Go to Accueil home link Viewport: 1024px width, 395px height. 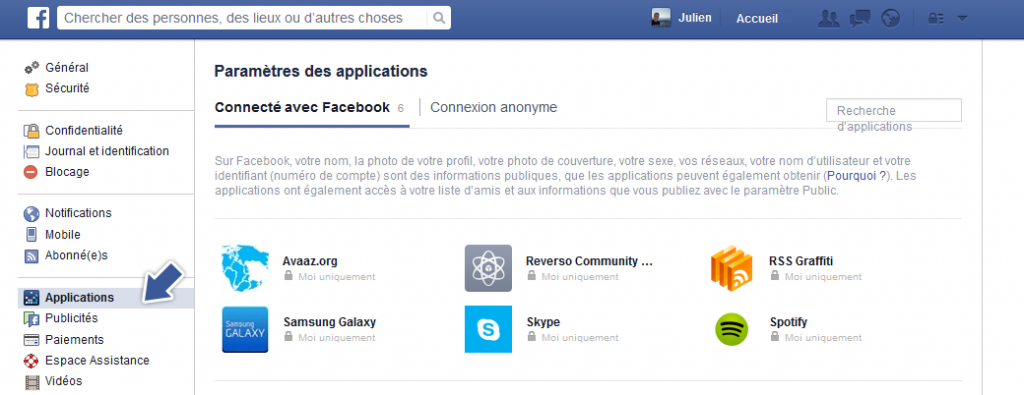coord(757,18)
